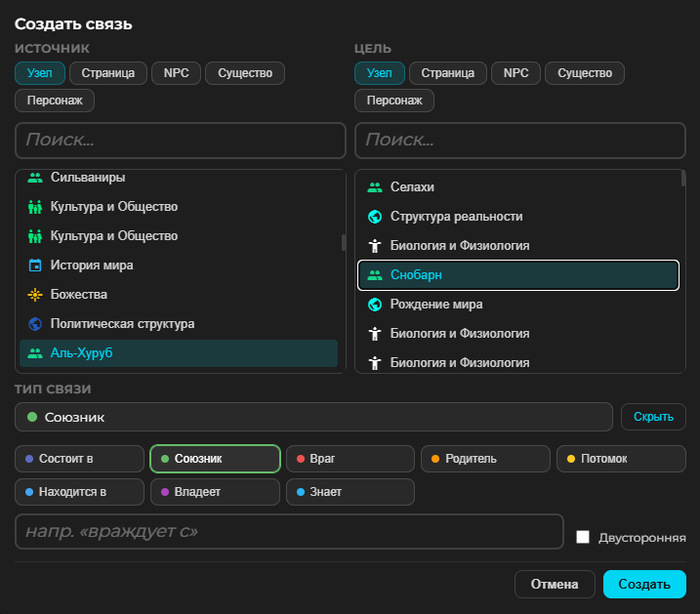Pick the Состоит в relation type
The image size is (700, 614).
click(79, 459)
